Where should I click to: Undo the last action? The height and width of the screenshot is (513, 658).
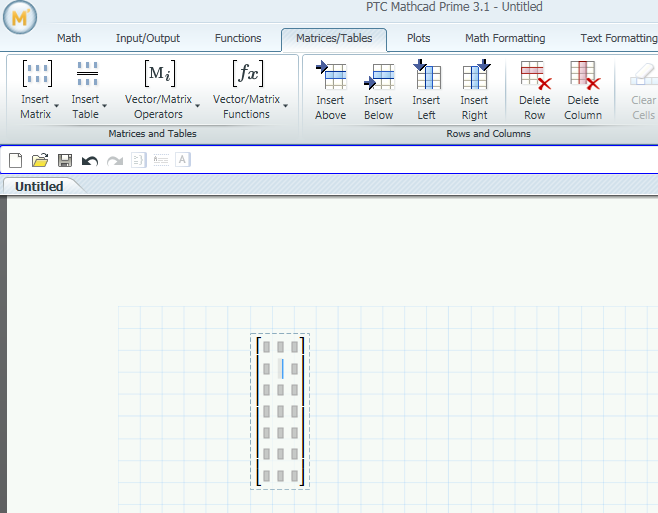[90, 161]
